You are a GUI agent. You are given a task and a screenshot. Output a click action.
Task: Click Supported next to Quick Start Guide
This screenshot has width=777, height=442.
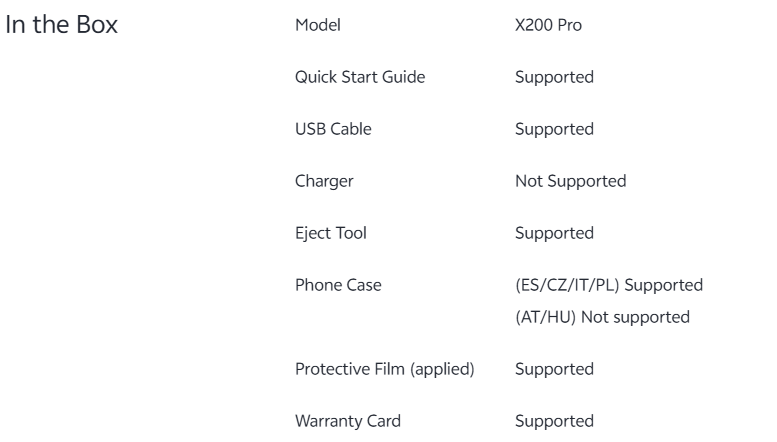coord(554,77)
